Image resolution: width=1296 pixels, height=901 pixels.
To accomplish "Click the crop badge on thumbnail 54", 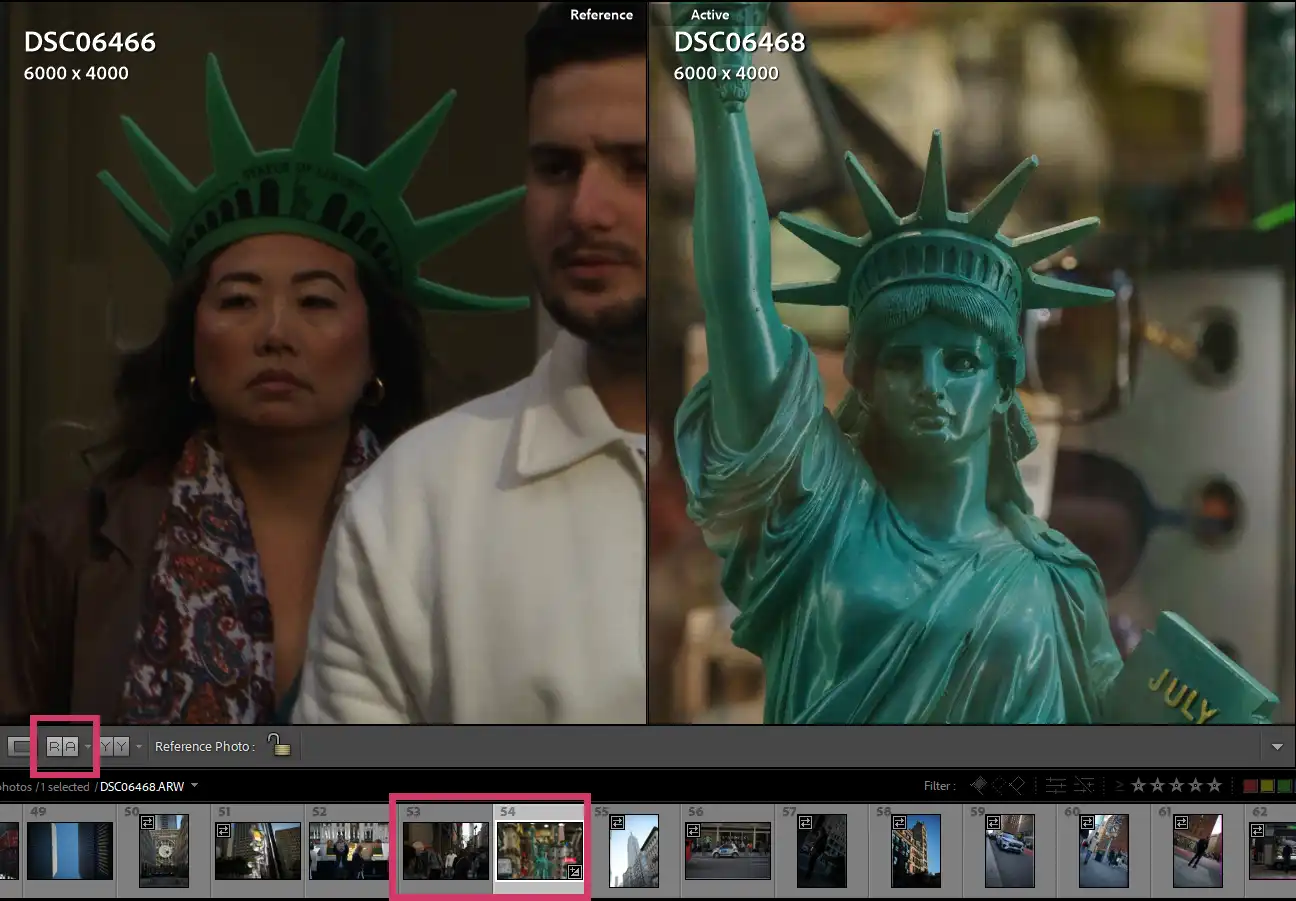I will [x=575, y=871].
